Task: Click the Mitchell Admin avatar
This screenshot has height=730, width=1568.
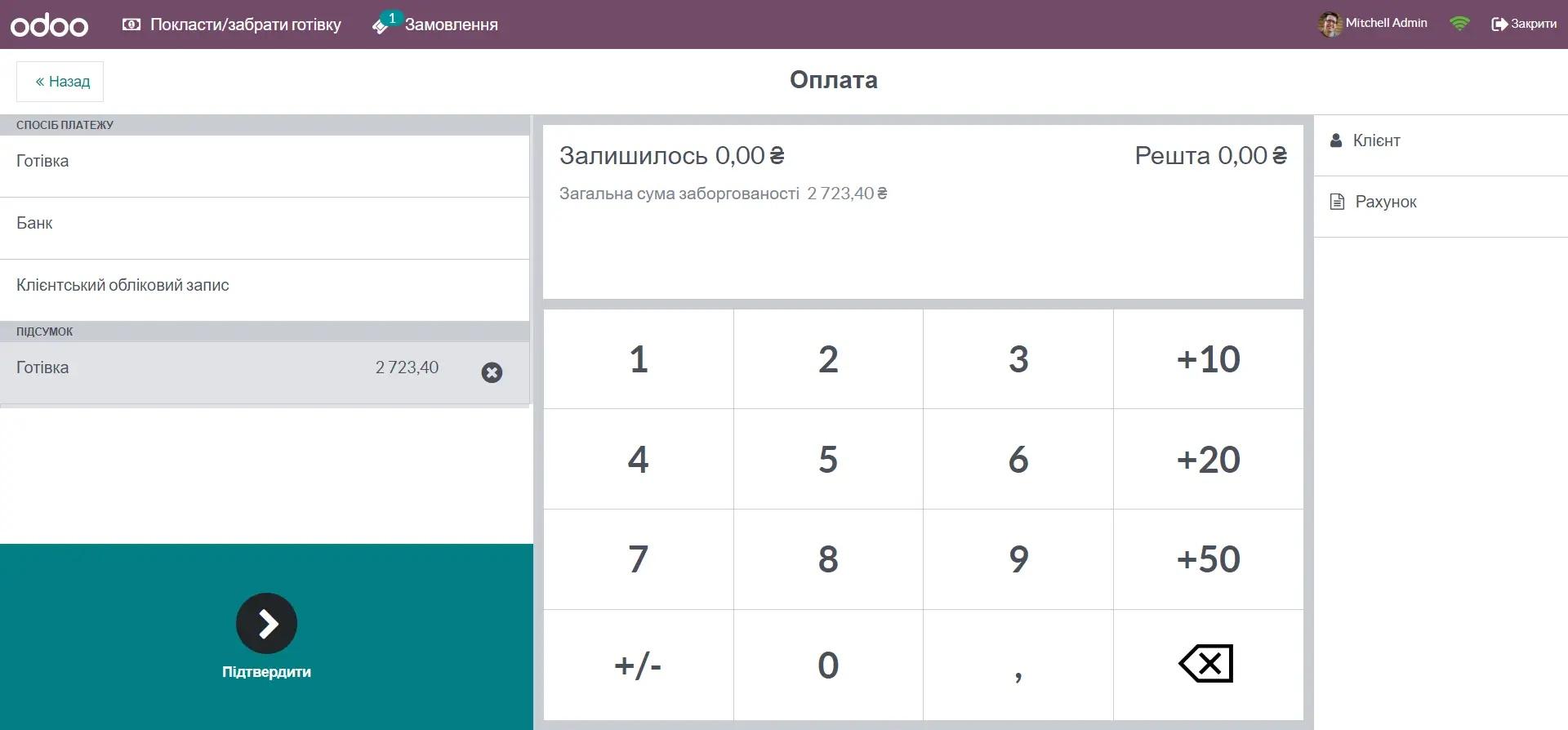Action: 1330,24
